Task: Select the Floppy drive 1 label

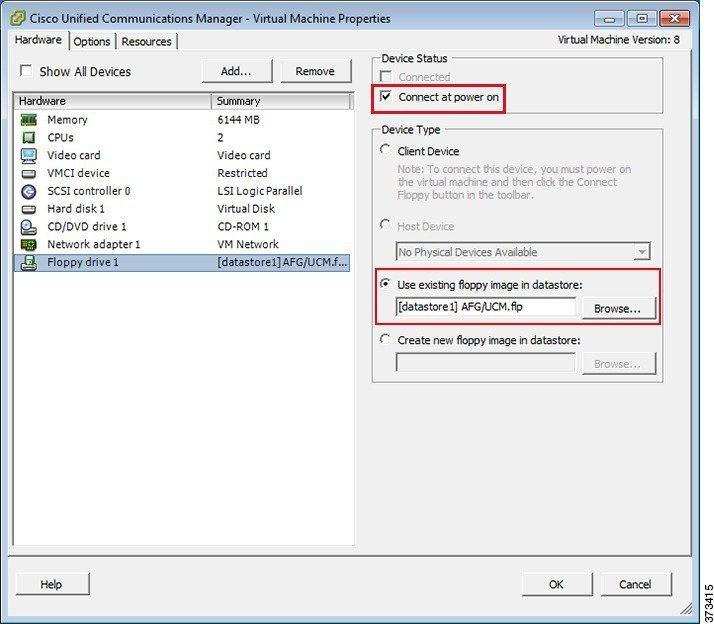Action: click(83, 263)
